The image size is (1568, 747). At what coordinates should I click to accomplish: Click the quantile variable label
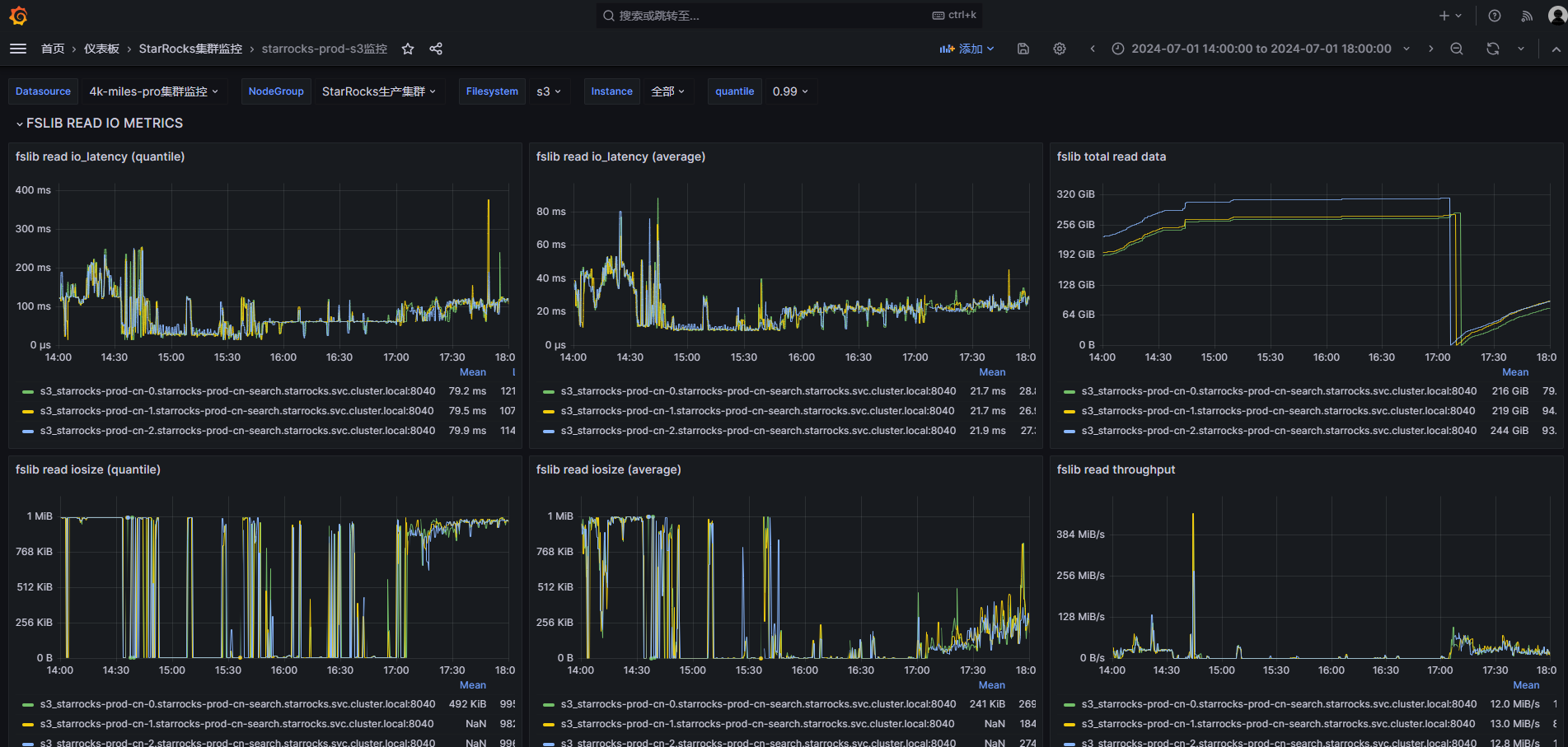pyautogui.click(x=734, y=91)
